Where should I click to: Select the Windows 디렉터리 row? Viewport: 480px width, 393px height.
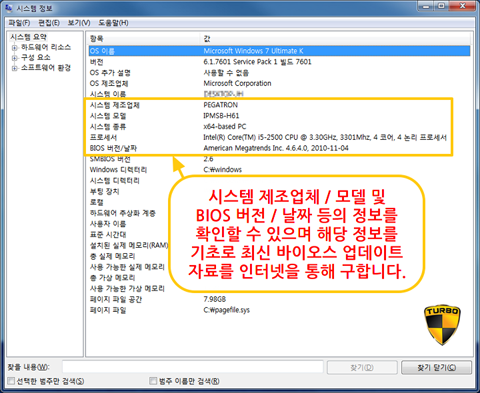point(279,170)
